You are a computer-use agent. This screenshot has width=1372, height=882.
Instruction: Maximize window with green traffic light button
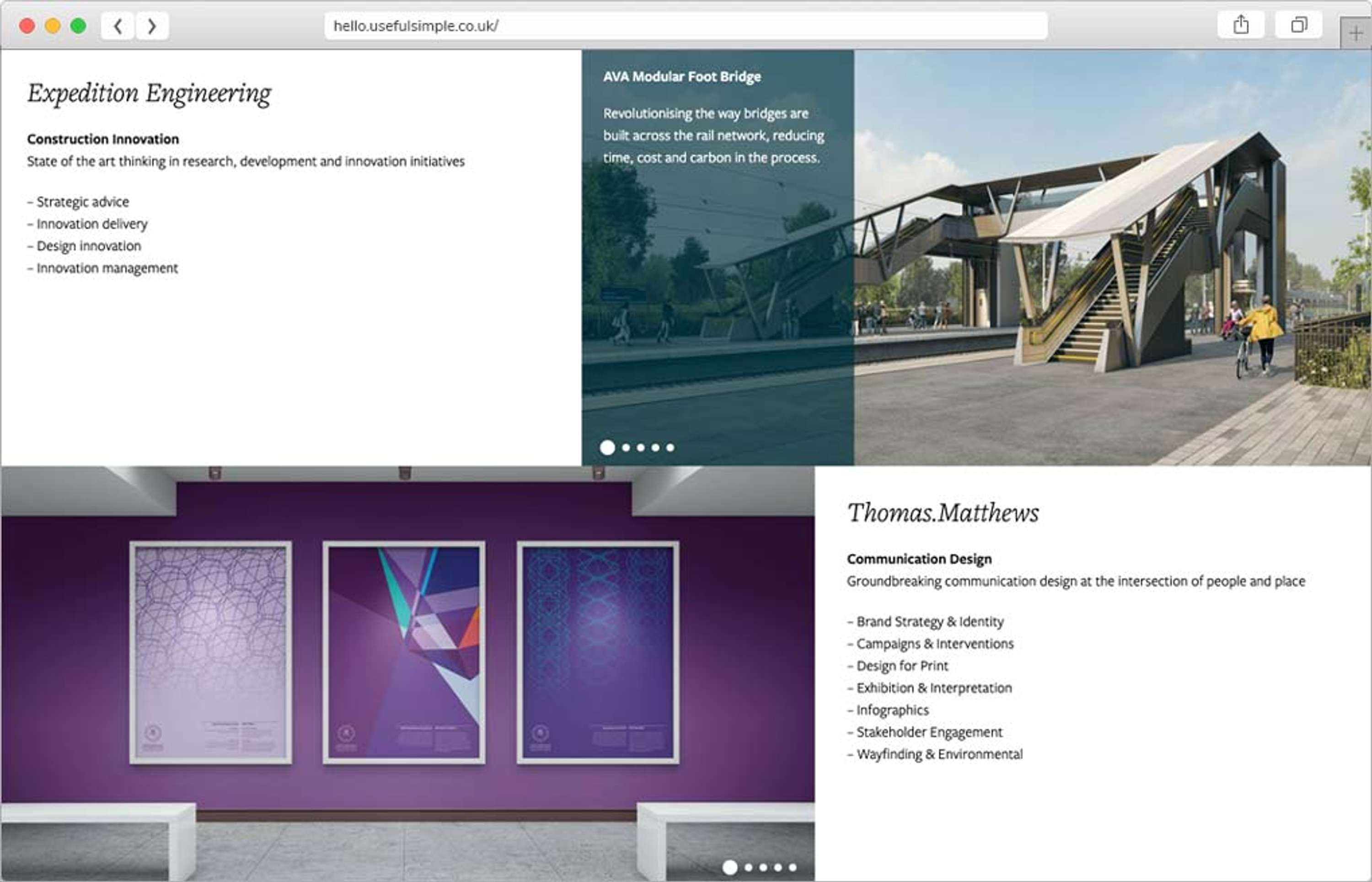point(79,26)
